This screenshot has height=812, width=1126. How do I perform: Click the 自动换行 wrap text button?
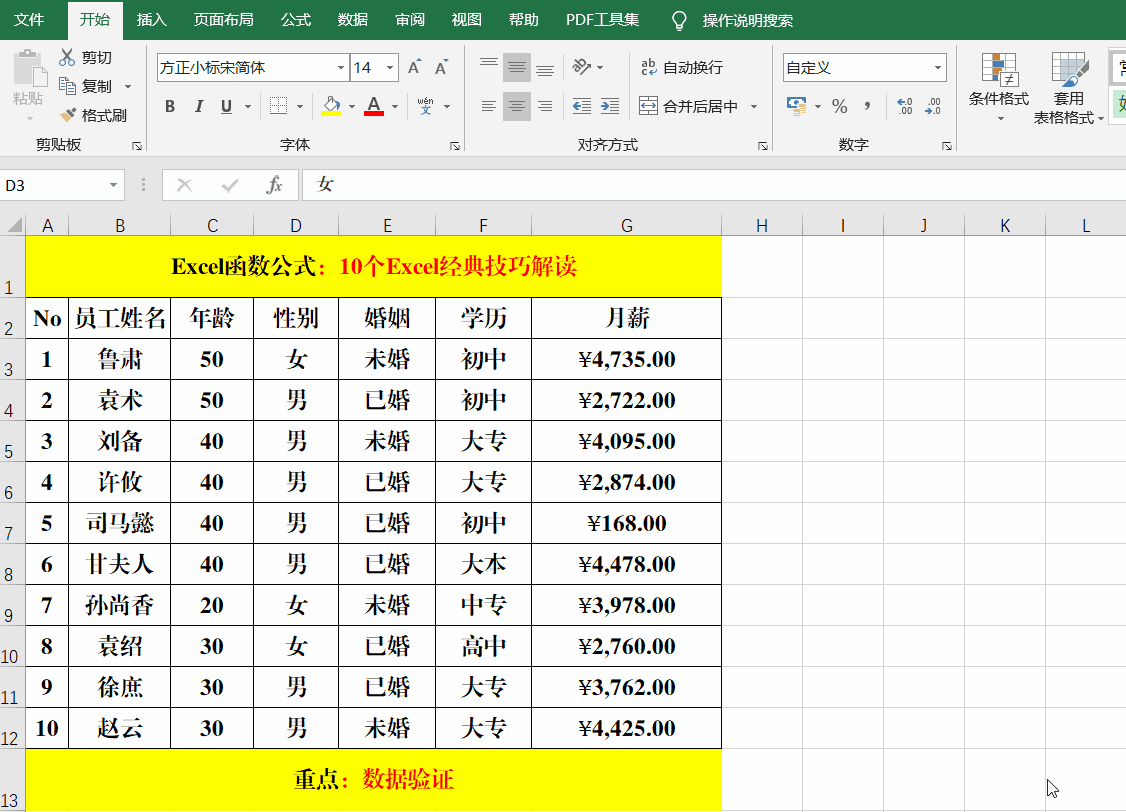[x=682, y=67]
